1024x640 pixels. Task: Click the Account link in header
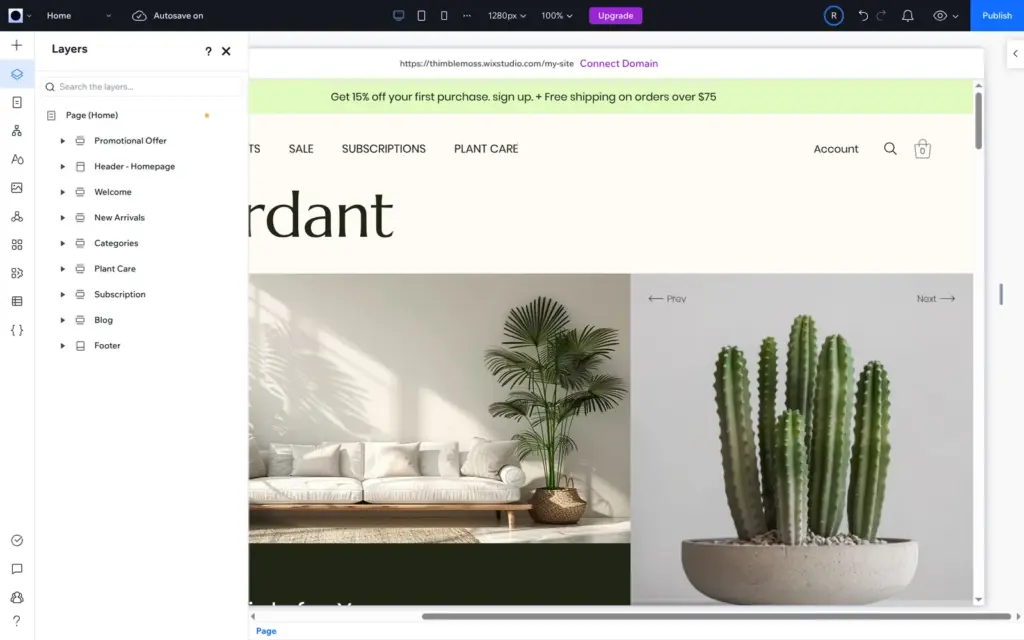836,149
